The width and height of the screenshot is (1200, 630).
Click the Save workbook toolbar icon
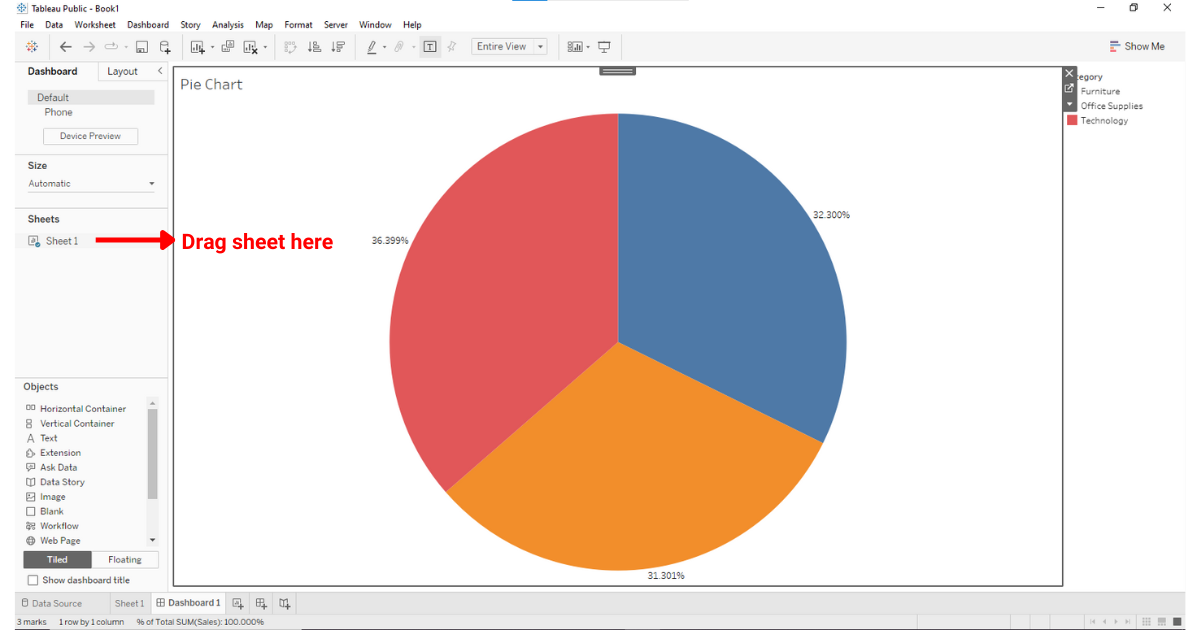tap(142, 46)
